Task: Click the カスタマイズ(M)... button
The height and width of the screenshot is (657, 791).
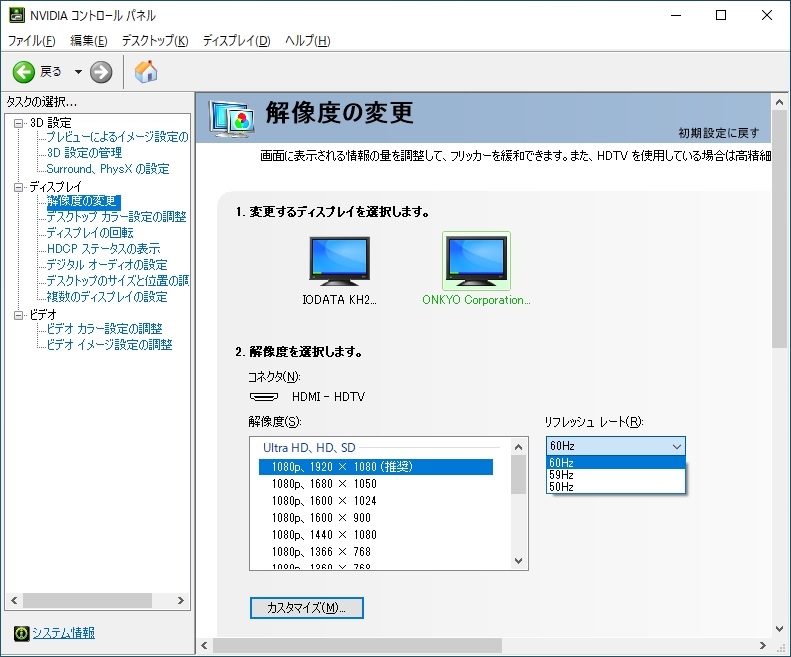Action: 307,608
